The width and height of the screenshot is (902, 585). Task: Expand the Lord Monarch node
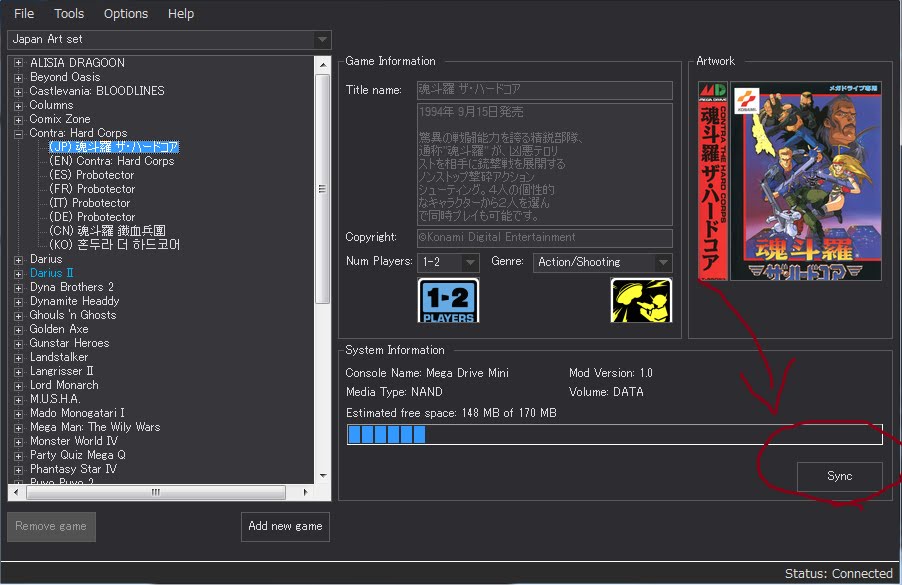18,385
